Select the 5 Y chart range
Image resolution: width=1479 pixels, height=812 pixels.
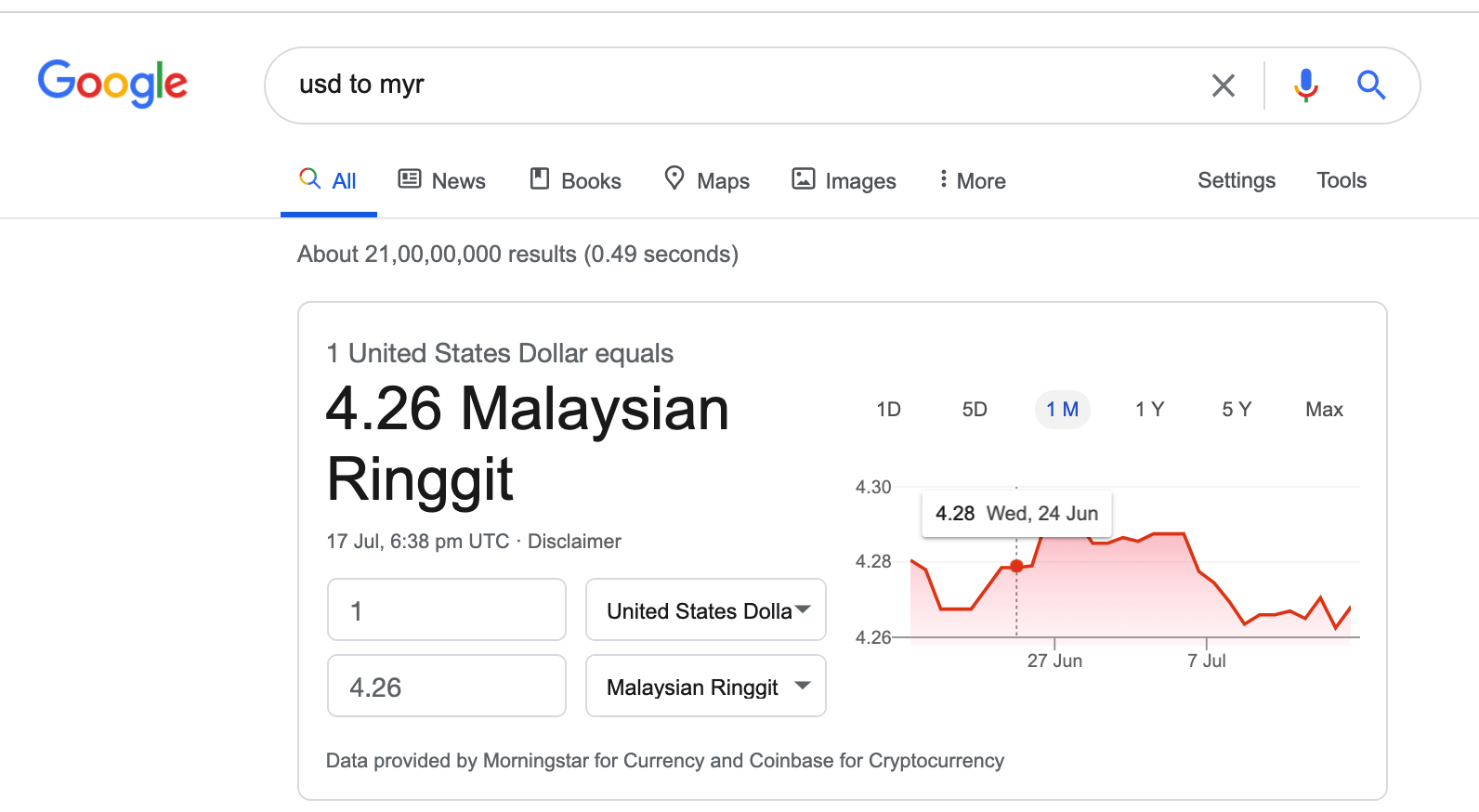pos(1237,410)
